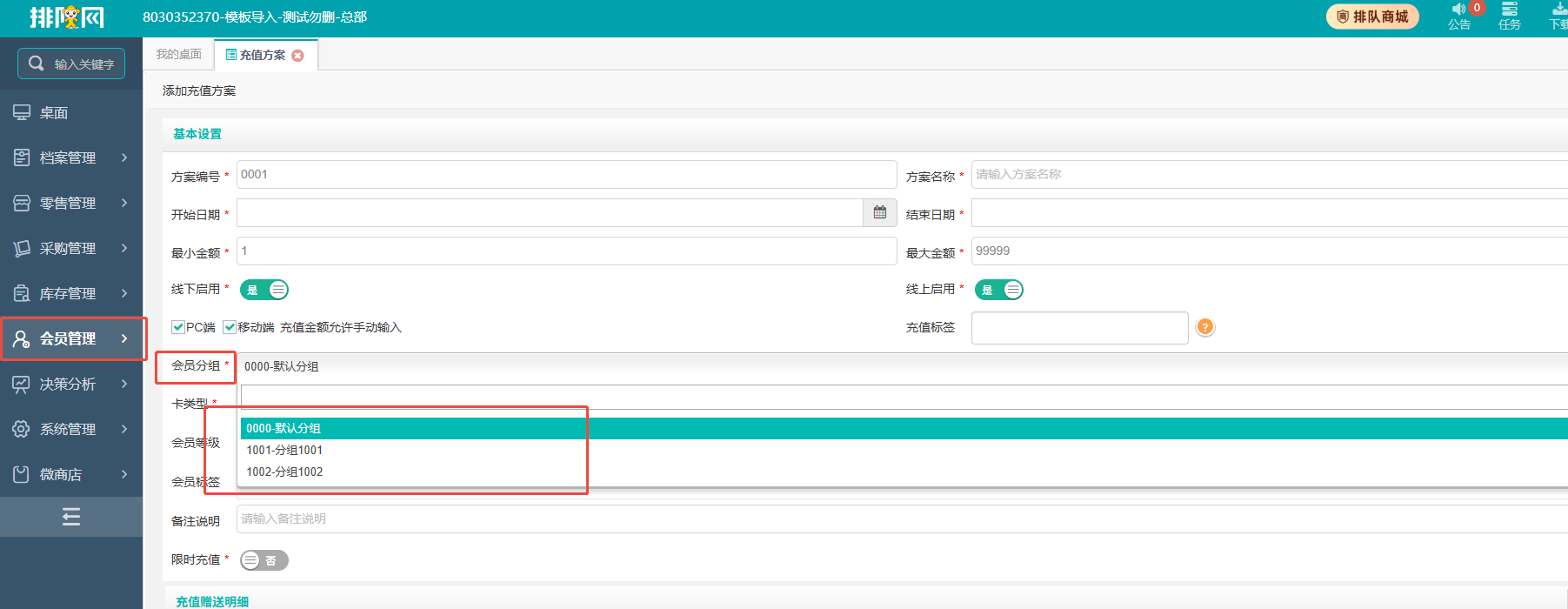Toggle the 线上启用 switch
Viewport: 1568px width, 609px height.
click(x=999, y=290)
